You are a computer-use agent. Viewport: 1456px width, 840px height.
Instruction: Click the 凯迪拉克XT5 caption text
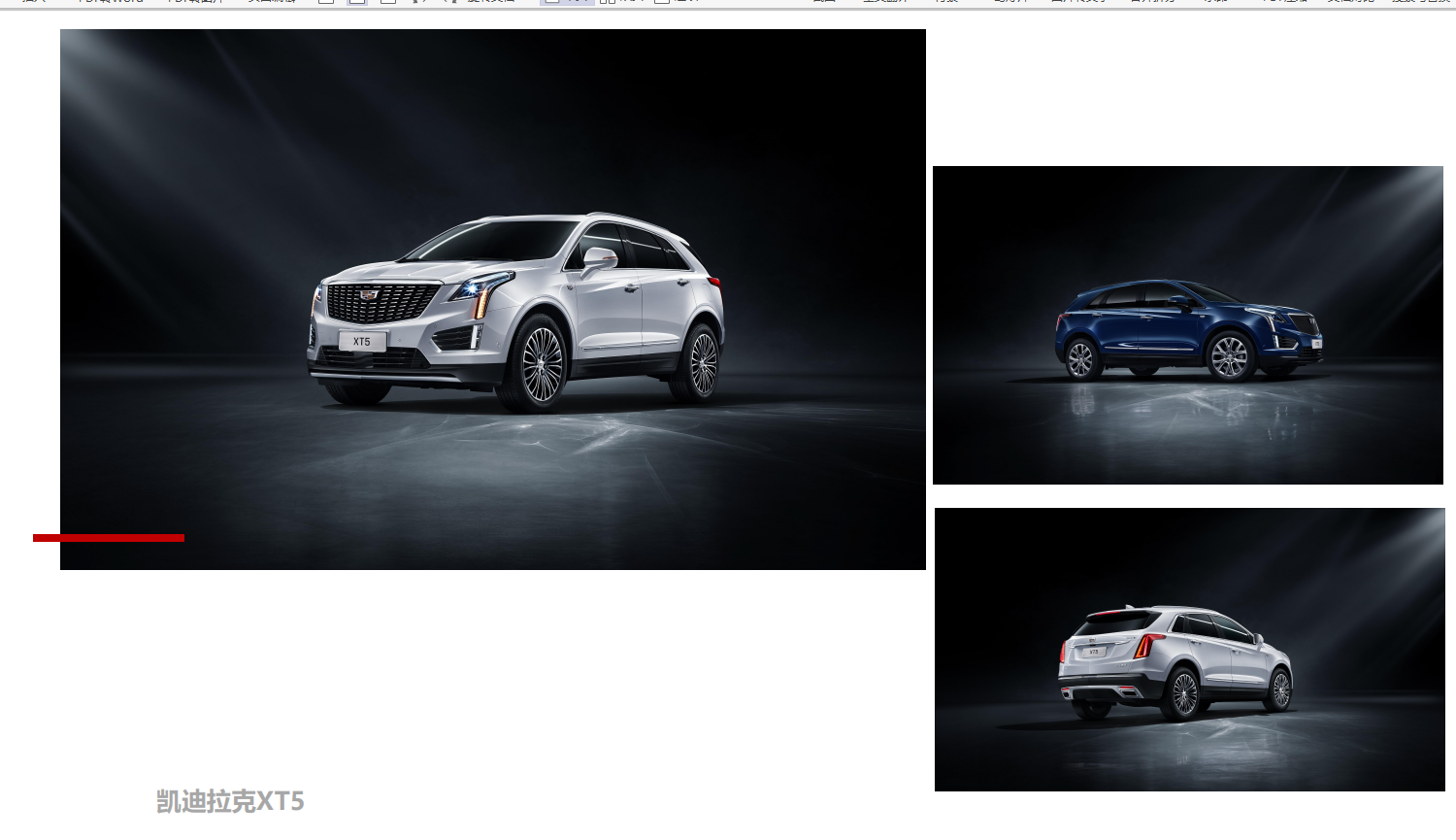tap(230, 801)
